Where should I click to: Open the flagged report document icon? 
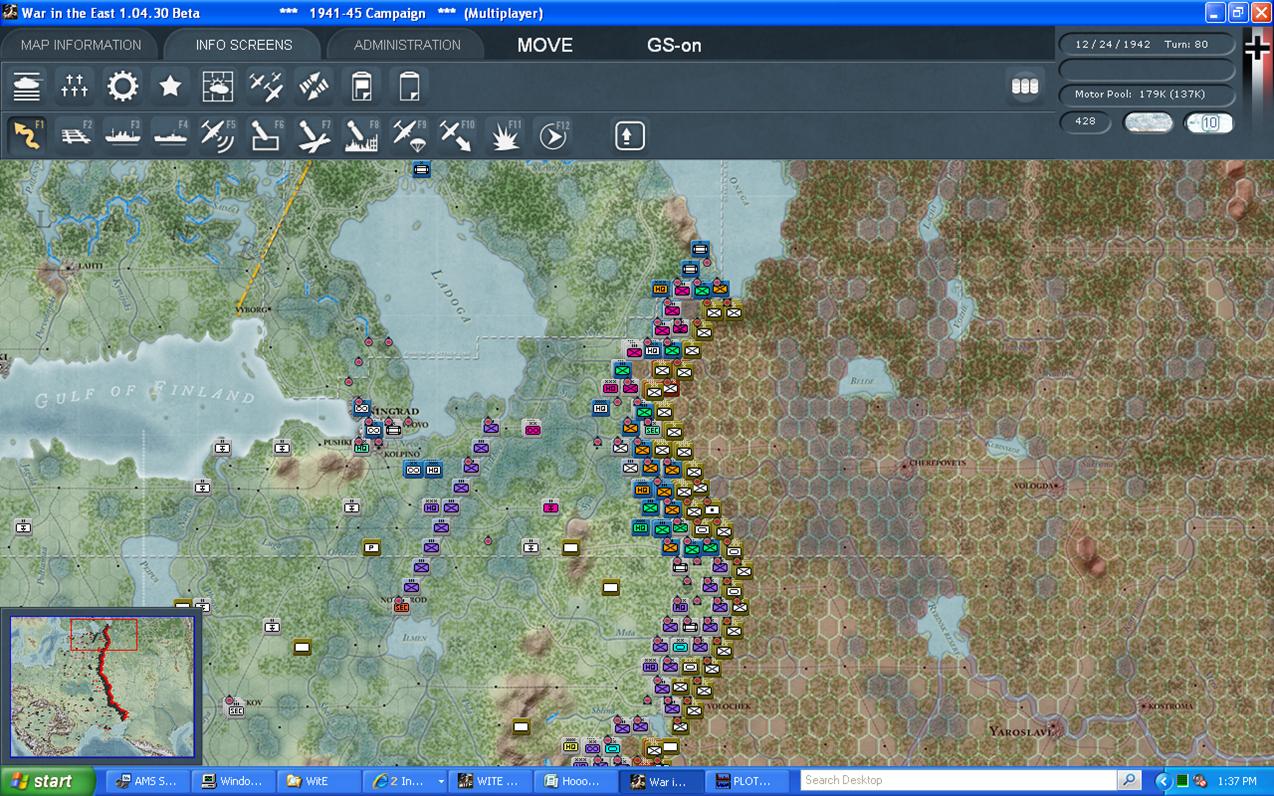[362, 86]
